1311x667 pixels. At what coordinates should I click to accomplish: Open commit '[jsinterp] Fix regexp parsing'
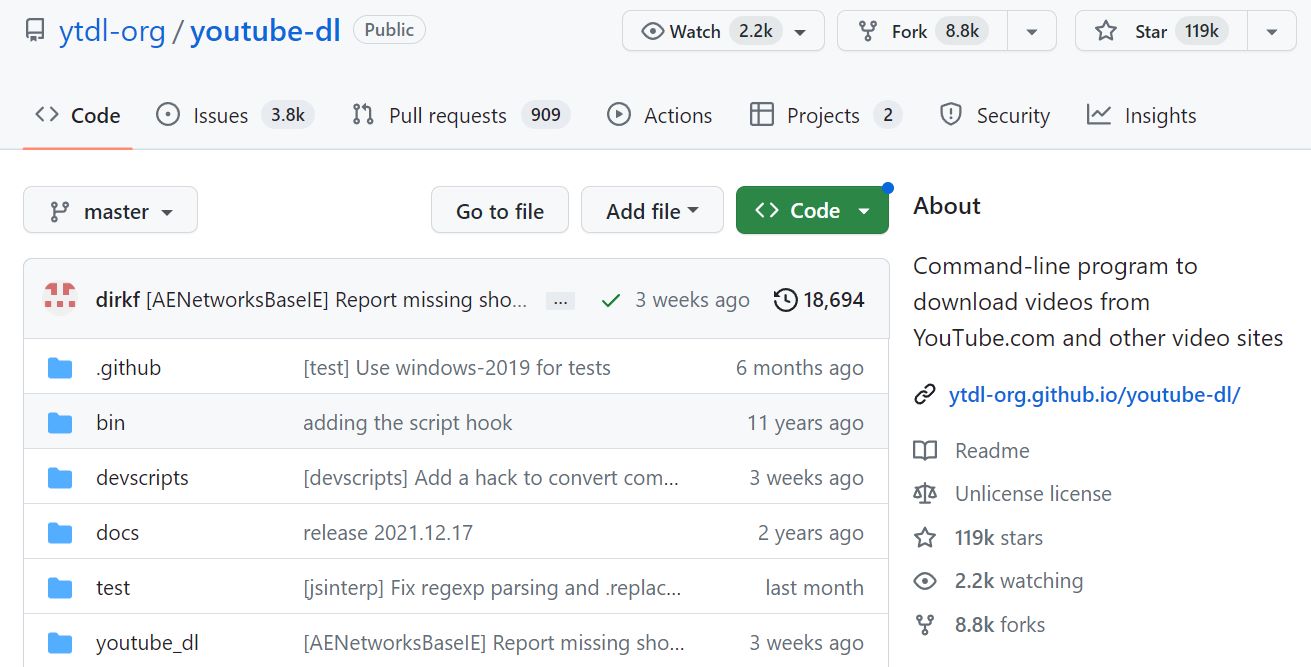[492, 588]
